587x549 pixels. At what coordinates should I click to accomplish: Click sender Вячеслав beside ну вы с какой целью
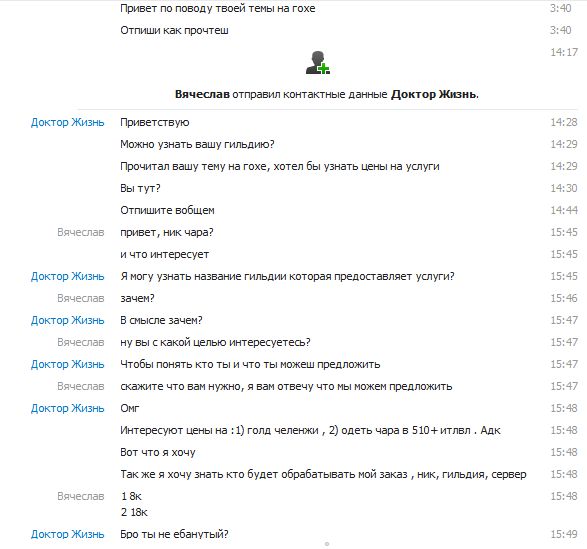tap(80, 343)
